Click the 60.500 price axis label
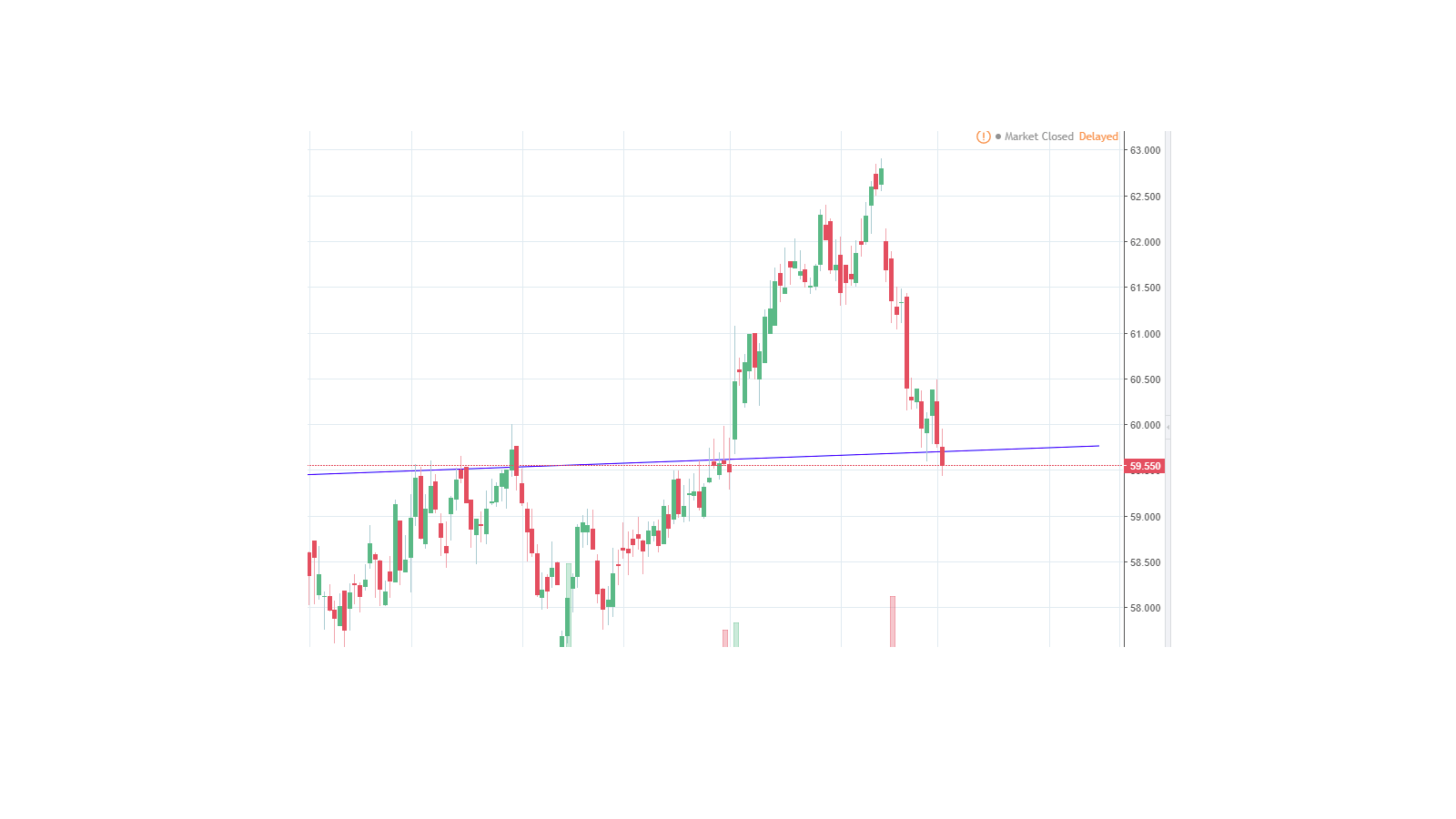Screen dimensions: 1456x819 [1145, 379]
